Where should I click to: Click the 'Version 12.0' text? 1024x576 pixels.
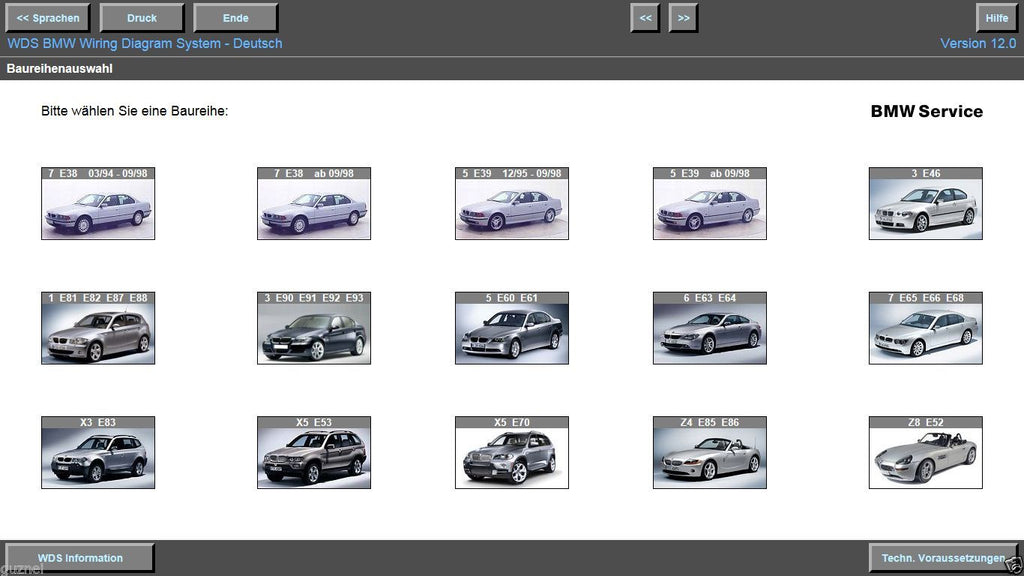point(978,44)
